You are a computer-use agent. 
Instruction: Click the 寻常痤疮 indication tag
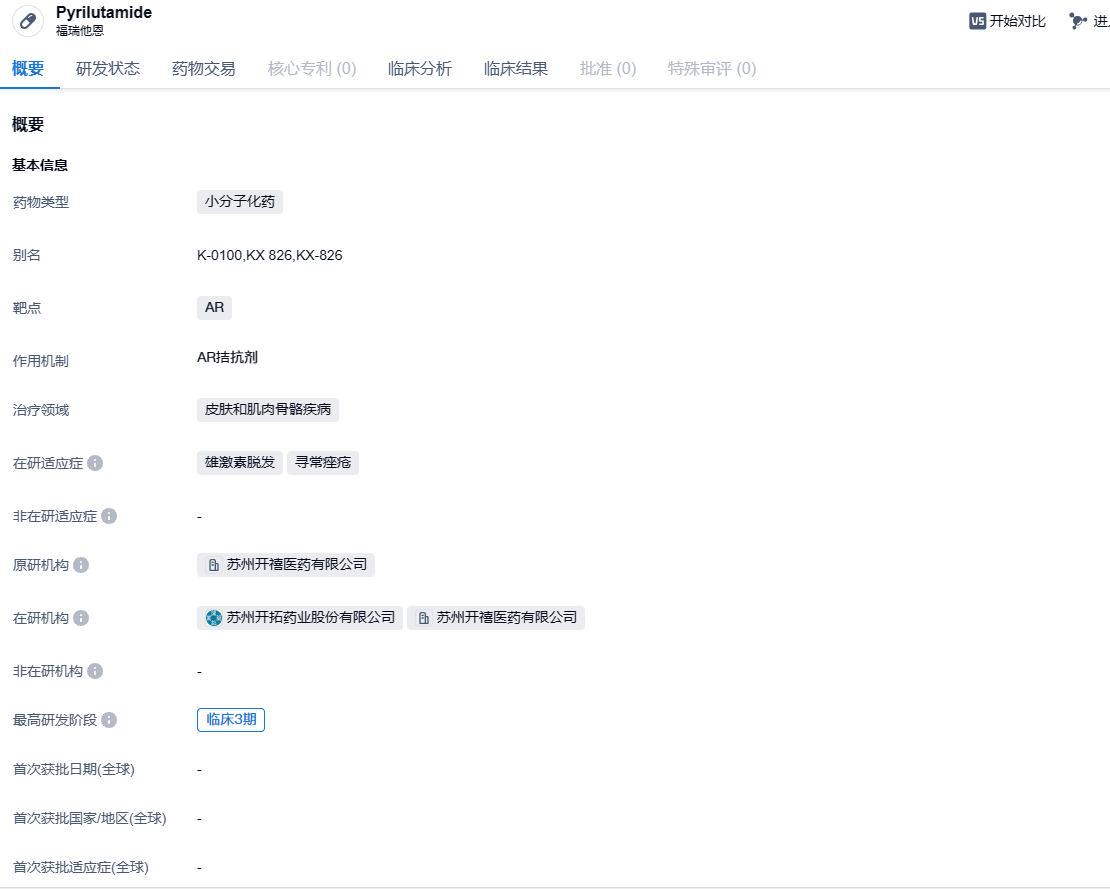(323, 463)
